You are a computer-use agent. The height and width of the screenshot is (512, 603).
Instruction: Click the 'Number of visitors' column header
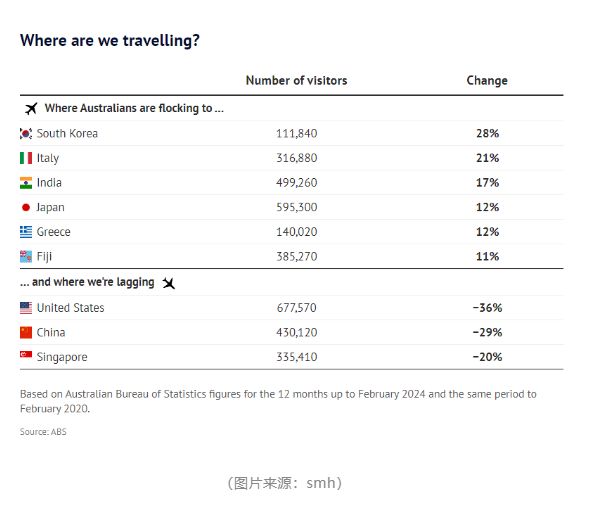(296, 80)
